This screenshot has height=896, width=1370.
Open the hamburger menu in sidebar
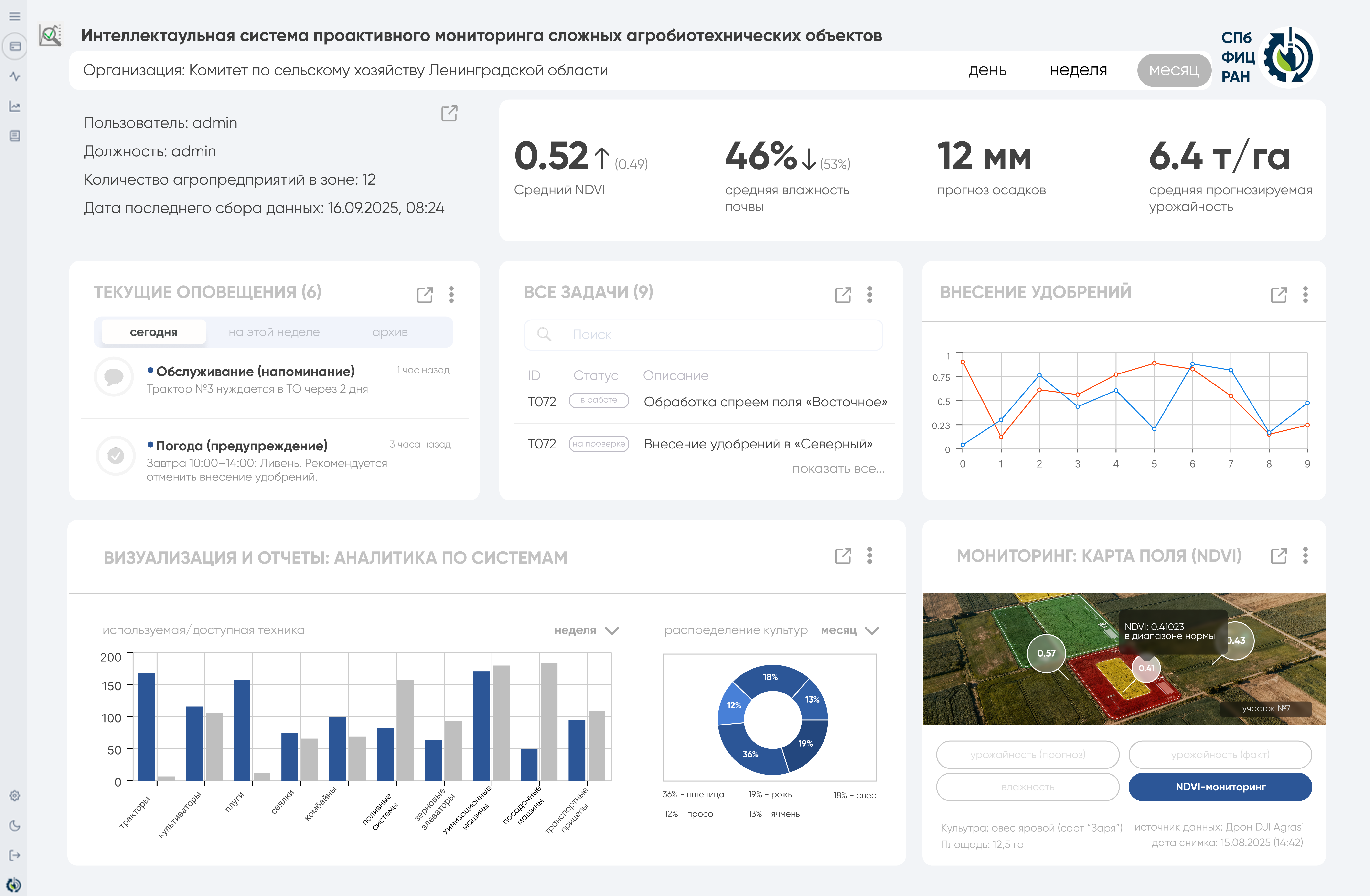click(15, 16)
